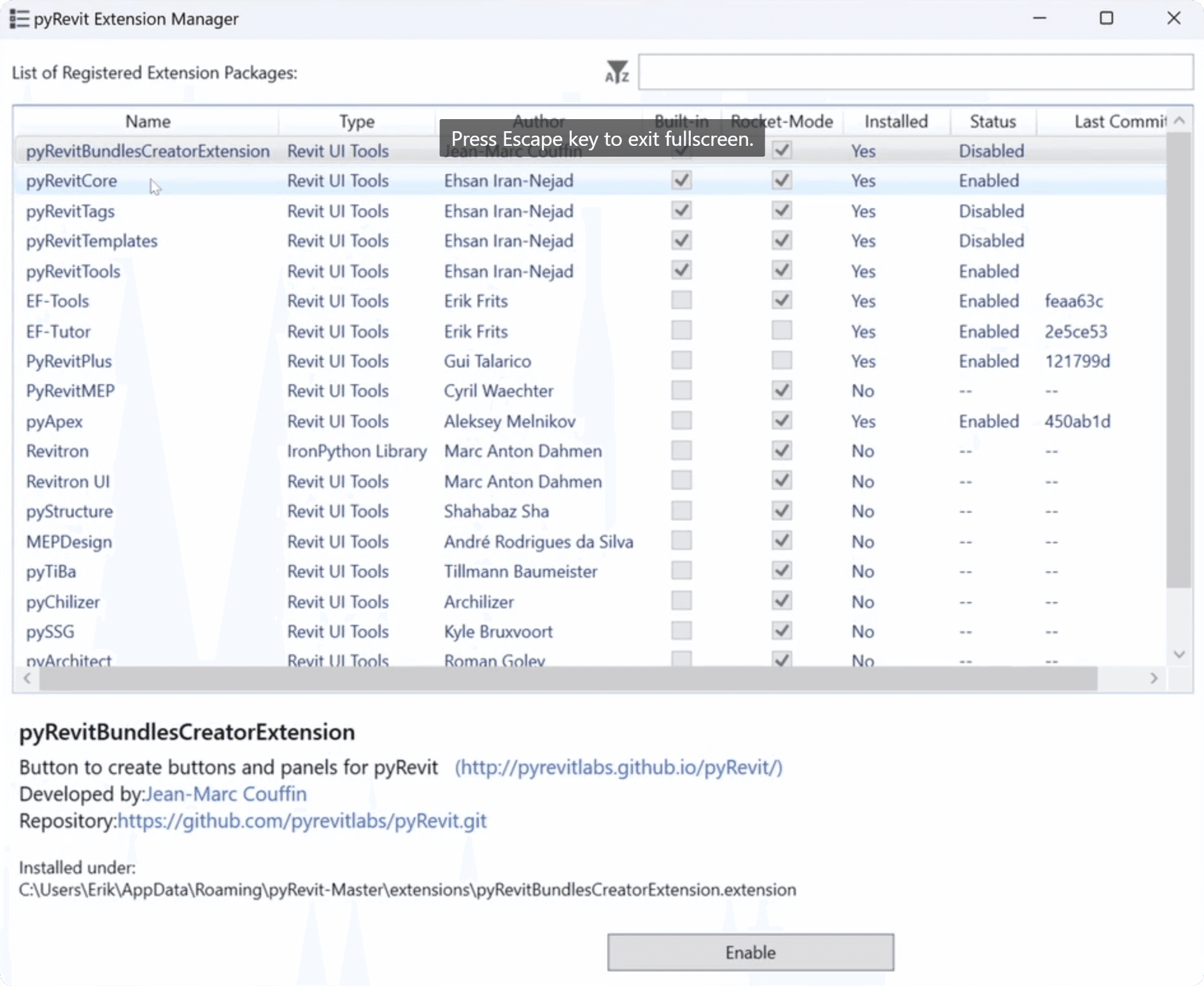Sort by the Installed column header

click(x=896, y=121)
